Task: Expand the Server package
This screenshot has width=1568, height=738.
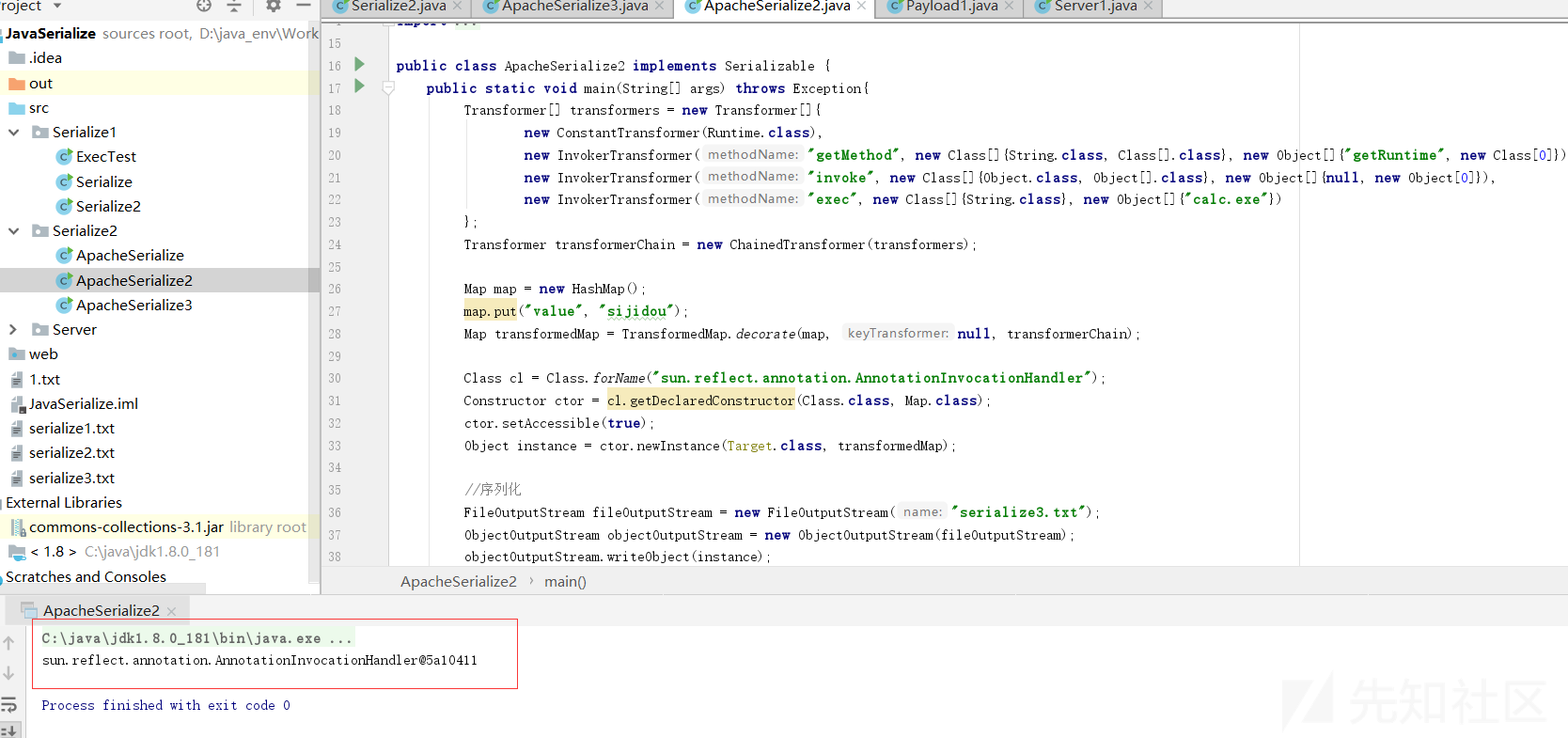Action: point(13,330)
